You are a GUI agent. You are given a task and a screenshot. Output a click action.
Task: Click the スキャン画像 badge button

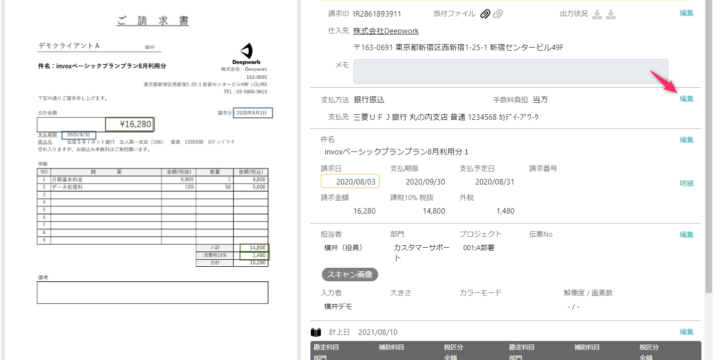coord(350,275)
